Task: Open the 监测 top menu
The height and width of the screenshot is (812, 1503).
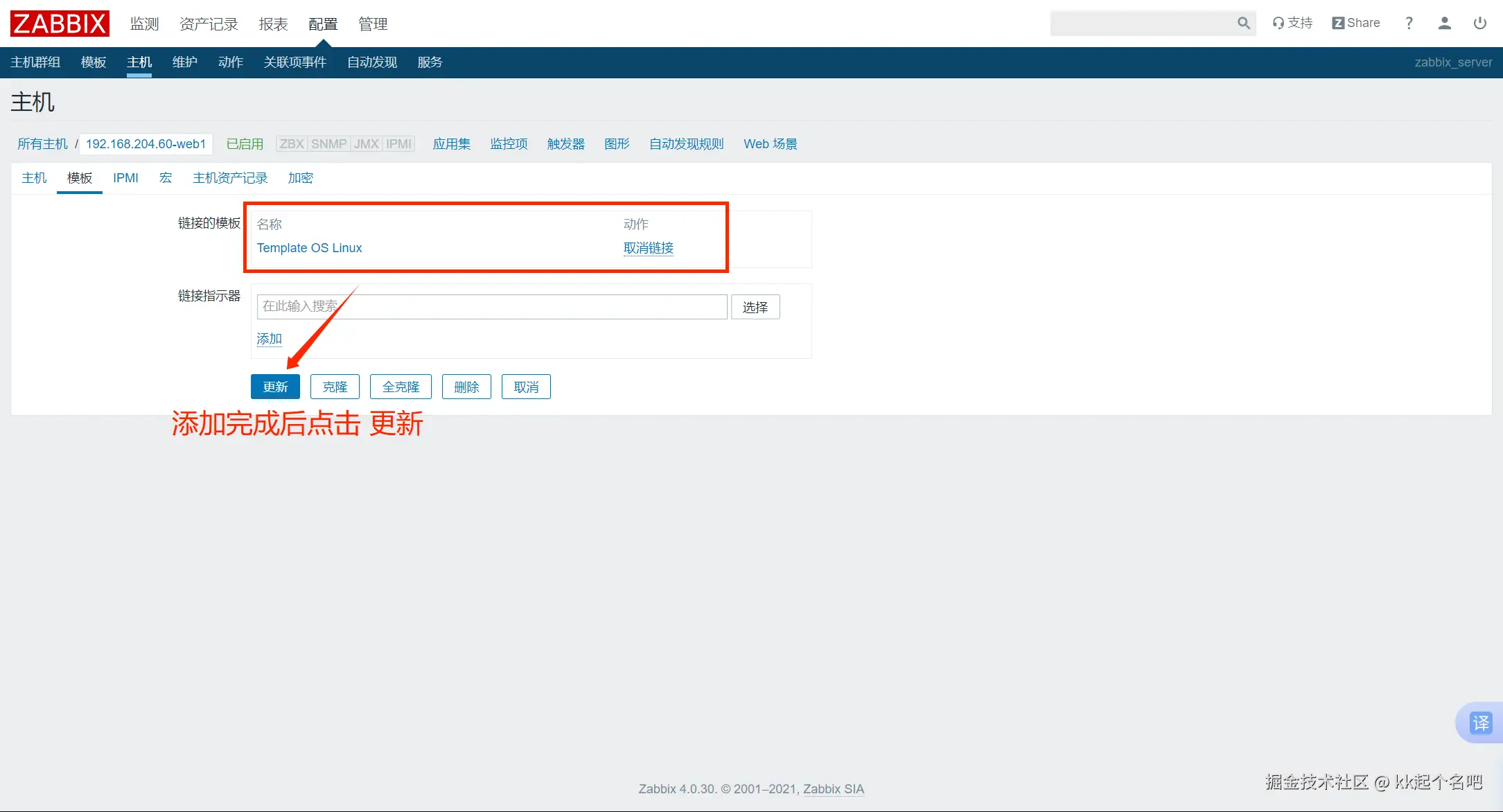Action: tap(144, 24)
